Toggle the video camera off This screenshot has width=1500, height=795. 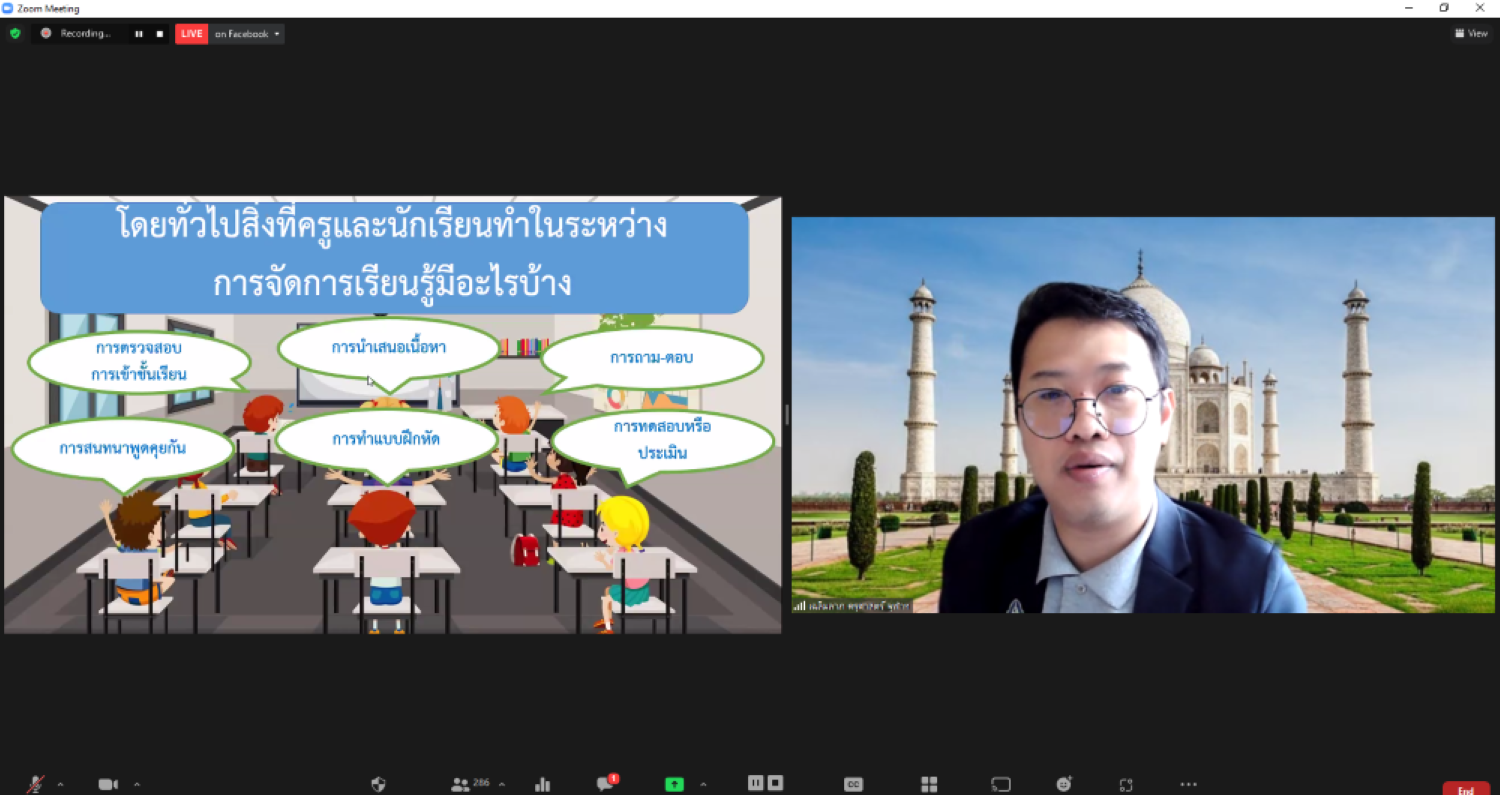click(x=108, y=784)
